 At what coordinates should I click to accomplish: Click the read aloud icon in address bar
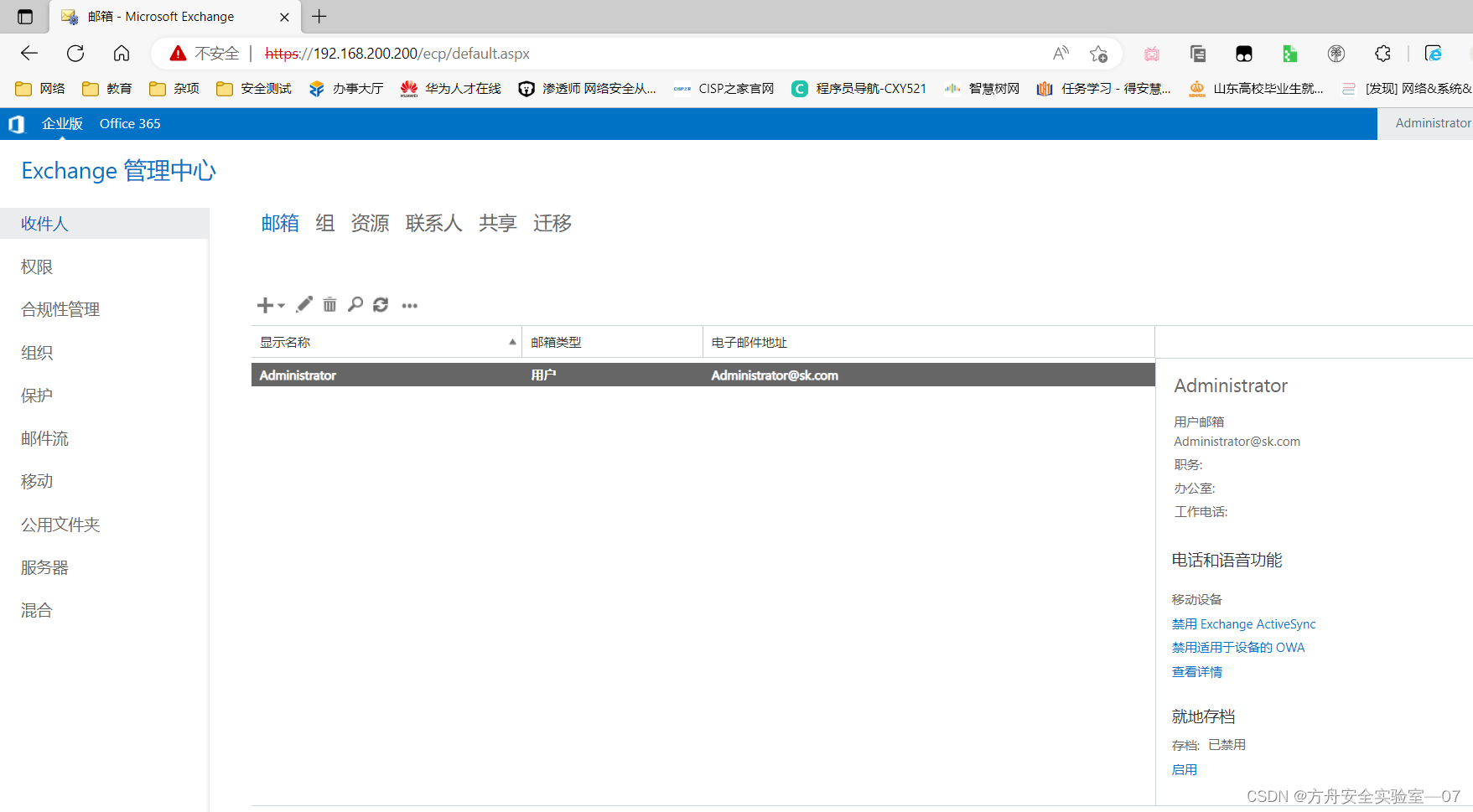pyautogui.click(x=1061, y=54)
